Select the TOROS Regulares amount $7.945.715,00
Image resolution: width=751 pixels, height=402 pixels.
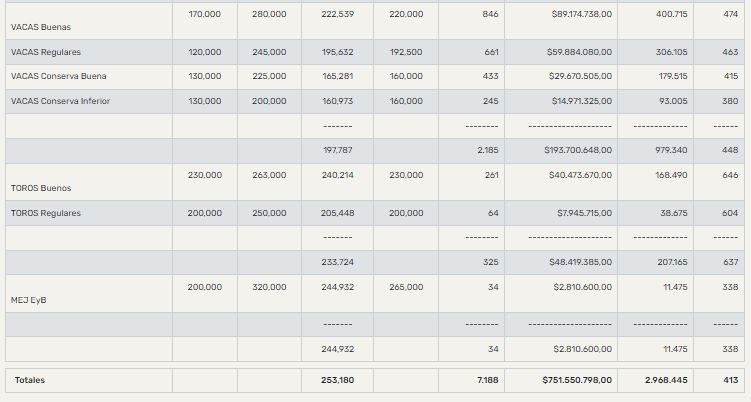point(584,213)
